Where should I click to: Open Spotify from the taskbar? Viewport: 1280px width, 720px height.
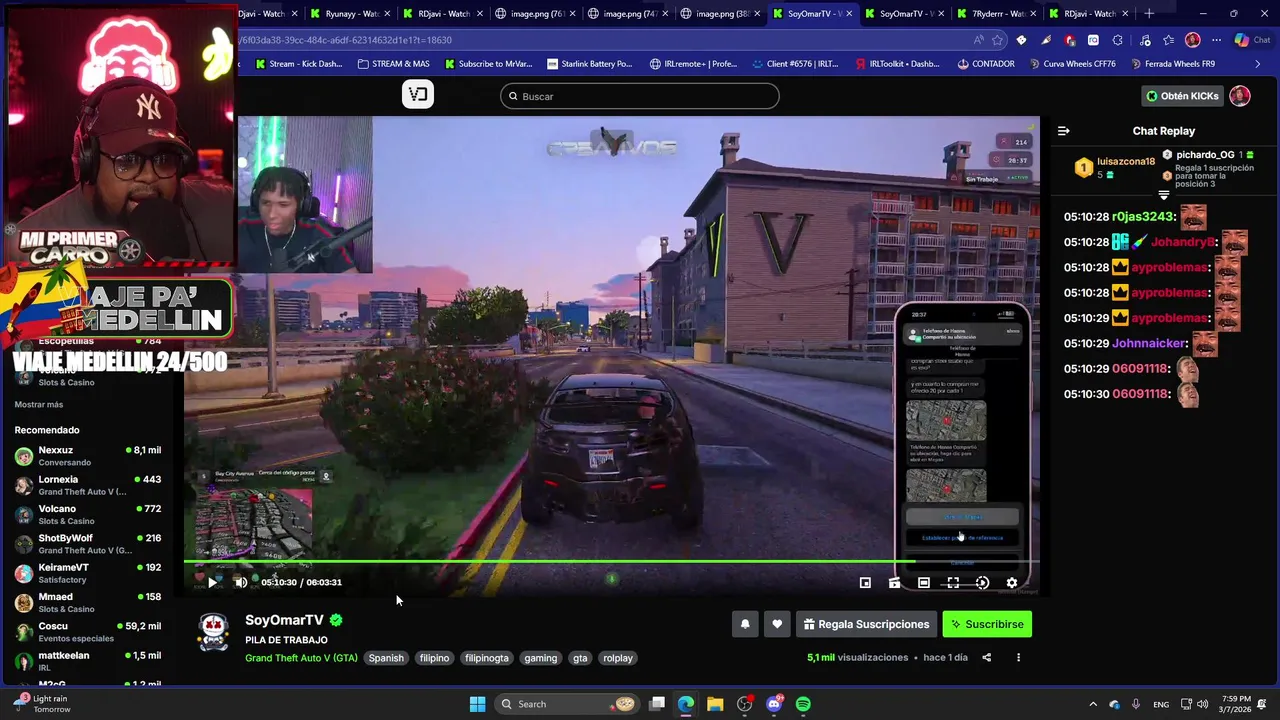[803, 704]
